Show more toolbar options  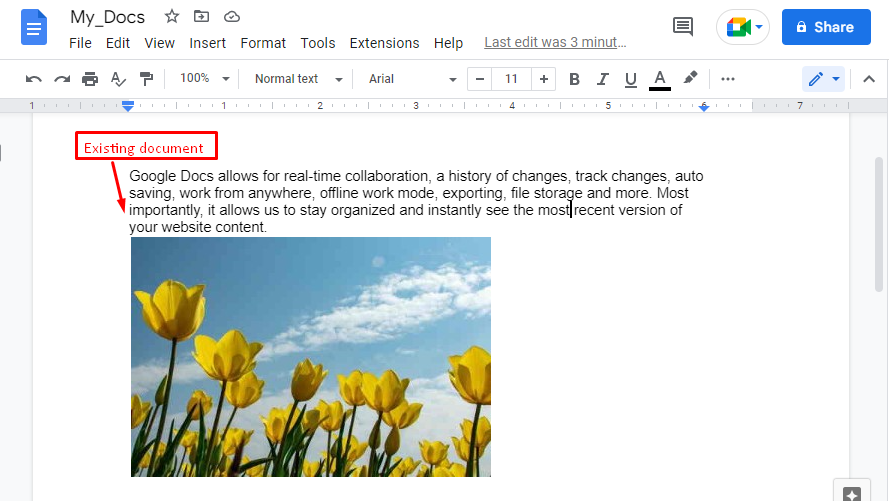(728, 79)
